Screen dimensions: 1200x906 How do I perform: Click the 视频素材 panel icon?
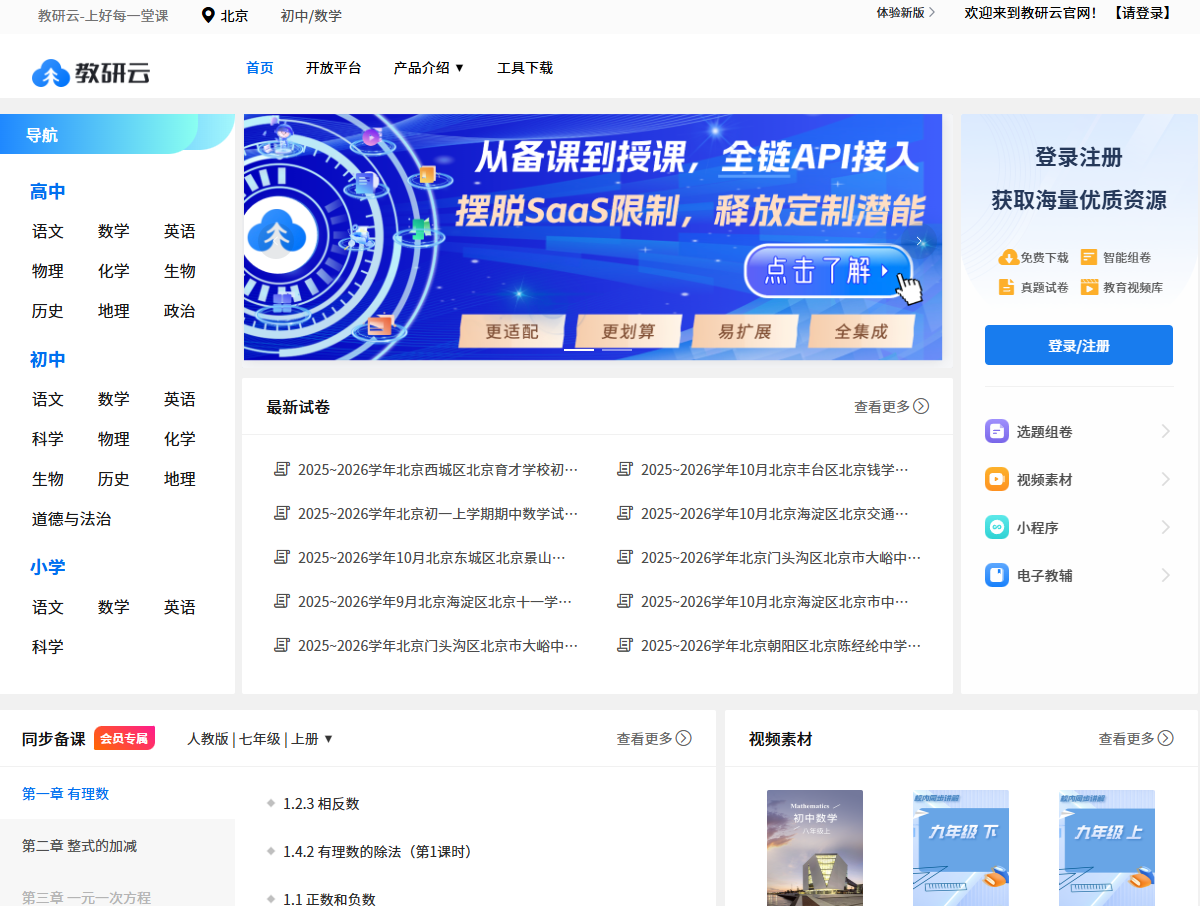996,479
